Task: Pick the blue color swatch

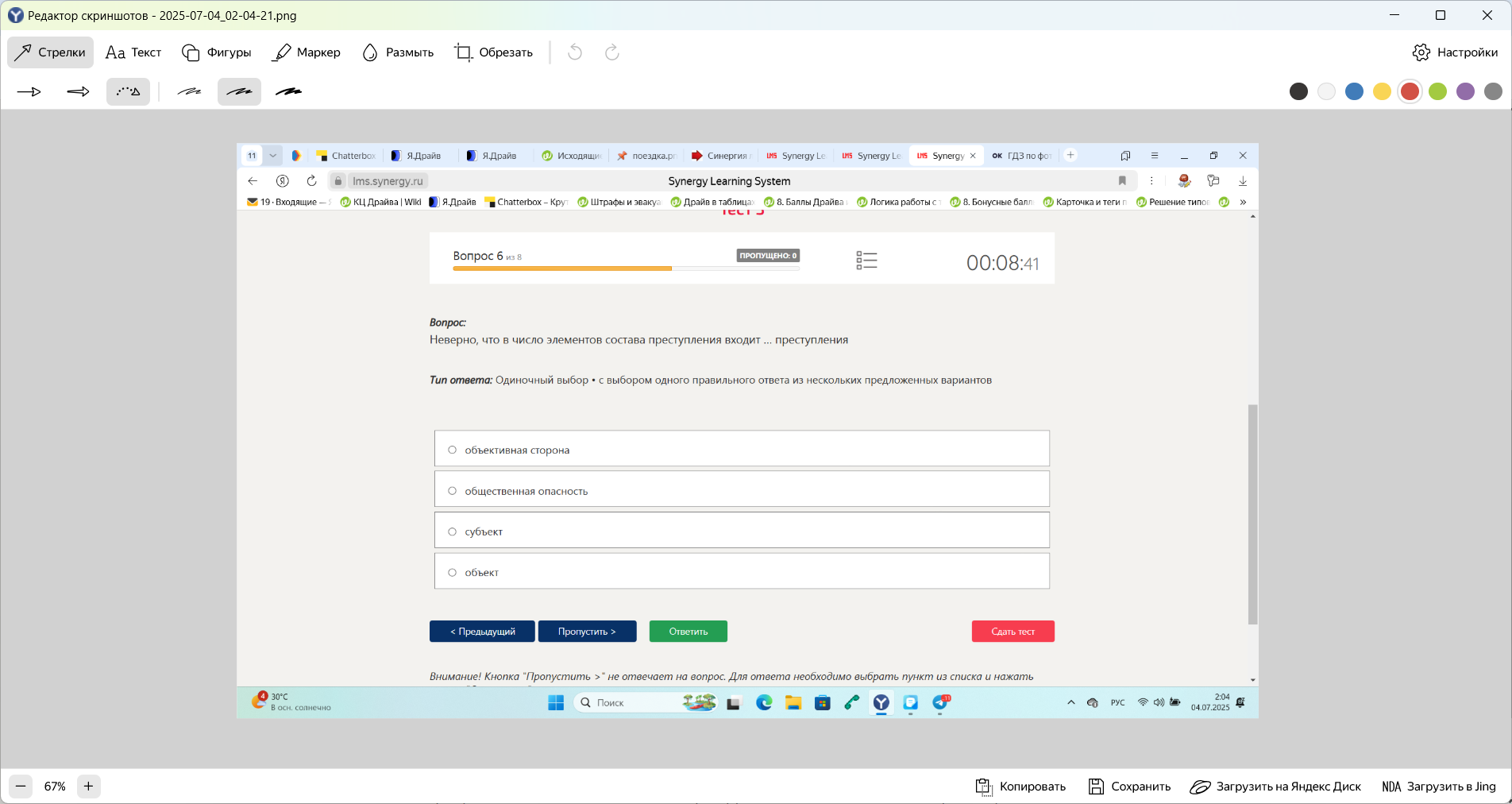Action: coord(1355,91)
